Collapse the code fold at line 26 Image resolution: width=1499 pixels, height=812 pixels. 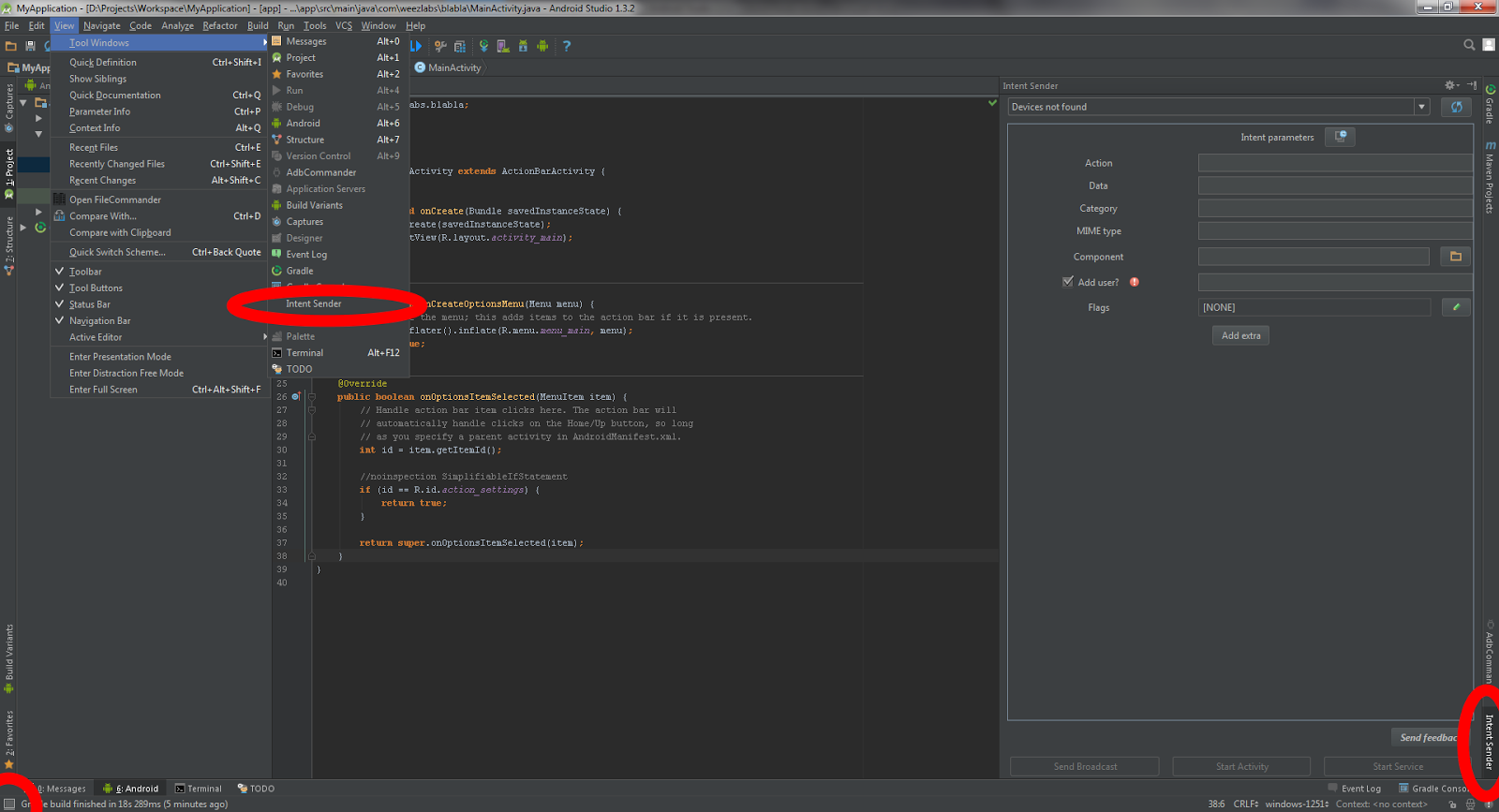coord(312,397)
